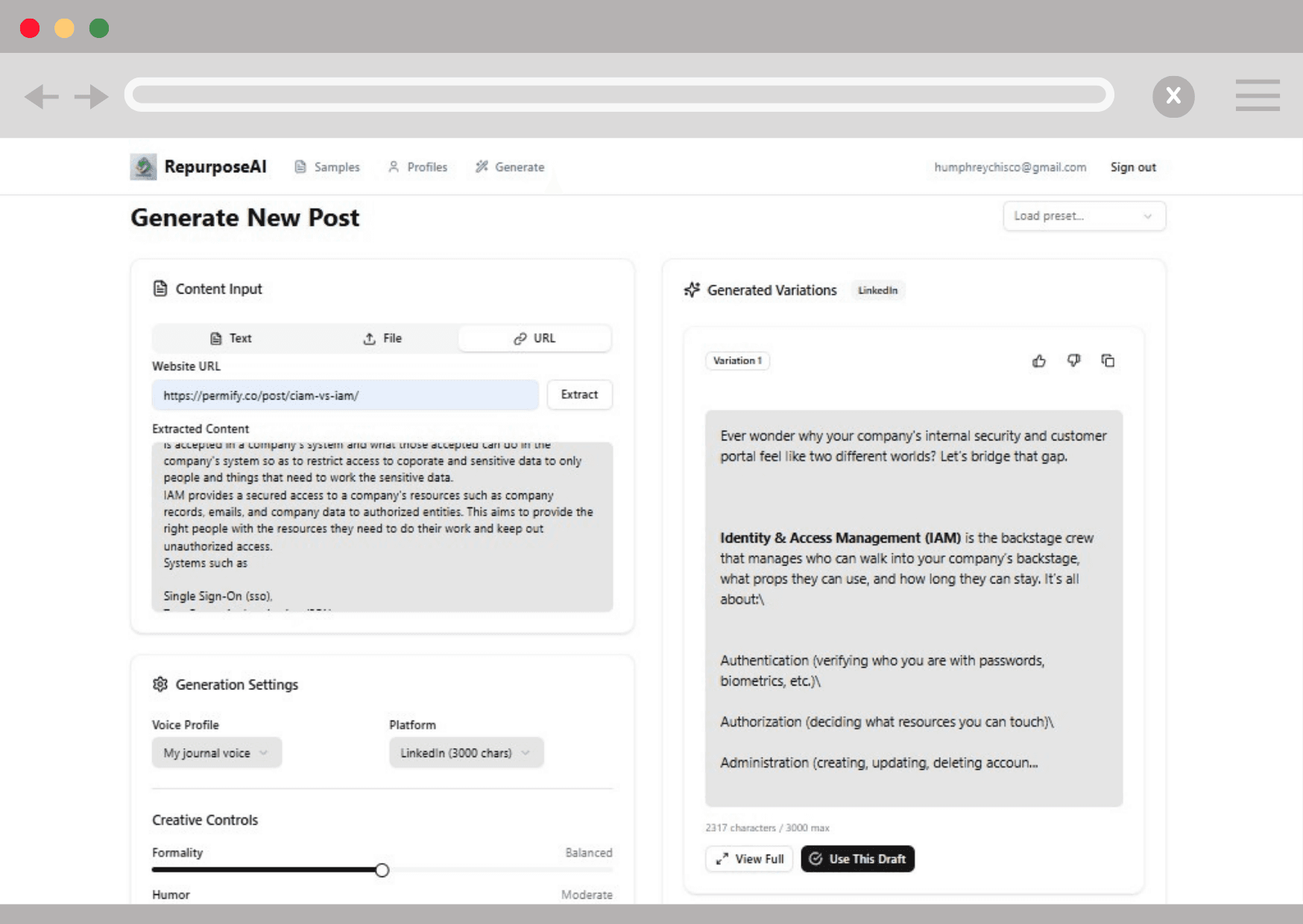1303x924 pixels.
Task: Click the thumbs up icon on Variation 1
Action: click(1038, 361)
